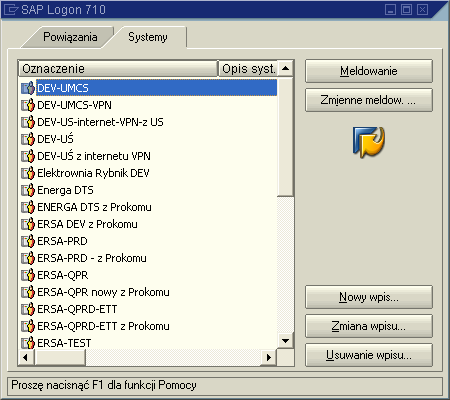This screenshot has height=400, width=450.
Task: Click the SAP Logon blue-orange logo
Action: [x=369, y=142]
